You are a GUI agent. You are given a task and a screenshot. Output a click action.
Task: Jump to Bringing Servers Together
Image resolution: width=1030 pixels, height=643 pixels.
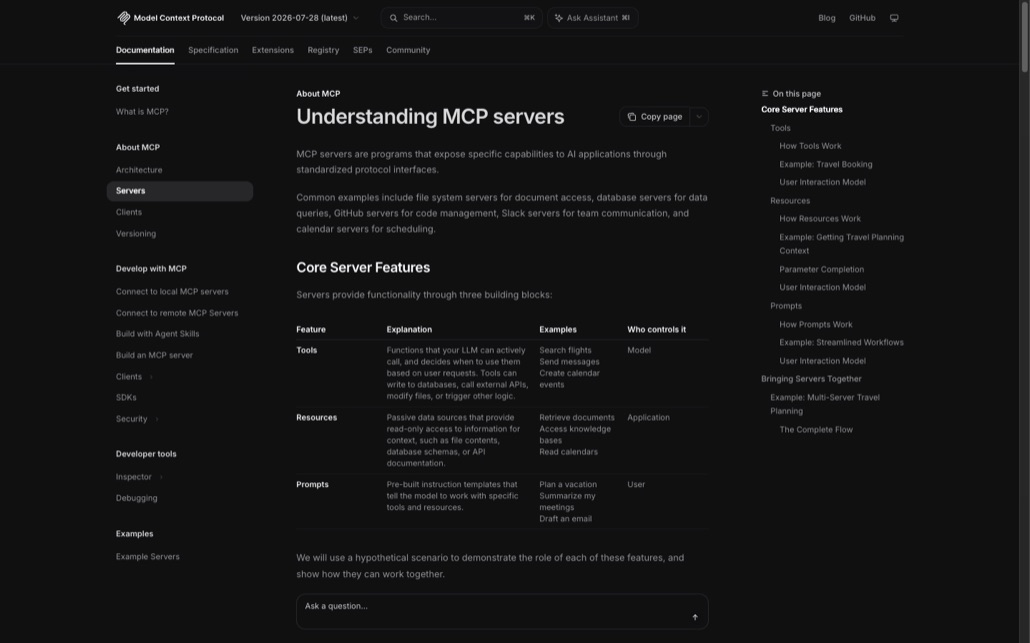tap(811, 379)
